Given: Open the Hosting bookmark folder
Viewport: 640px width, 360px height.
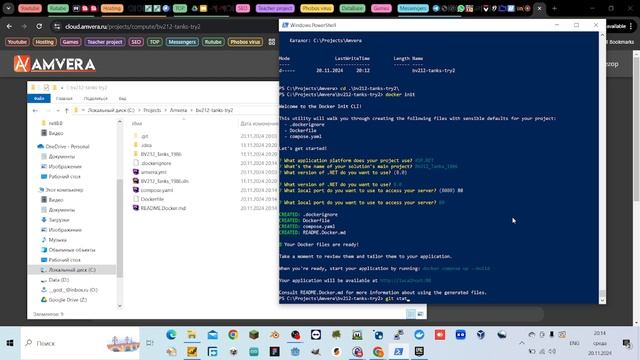Looking at the screenshot, I should (44, 42).
